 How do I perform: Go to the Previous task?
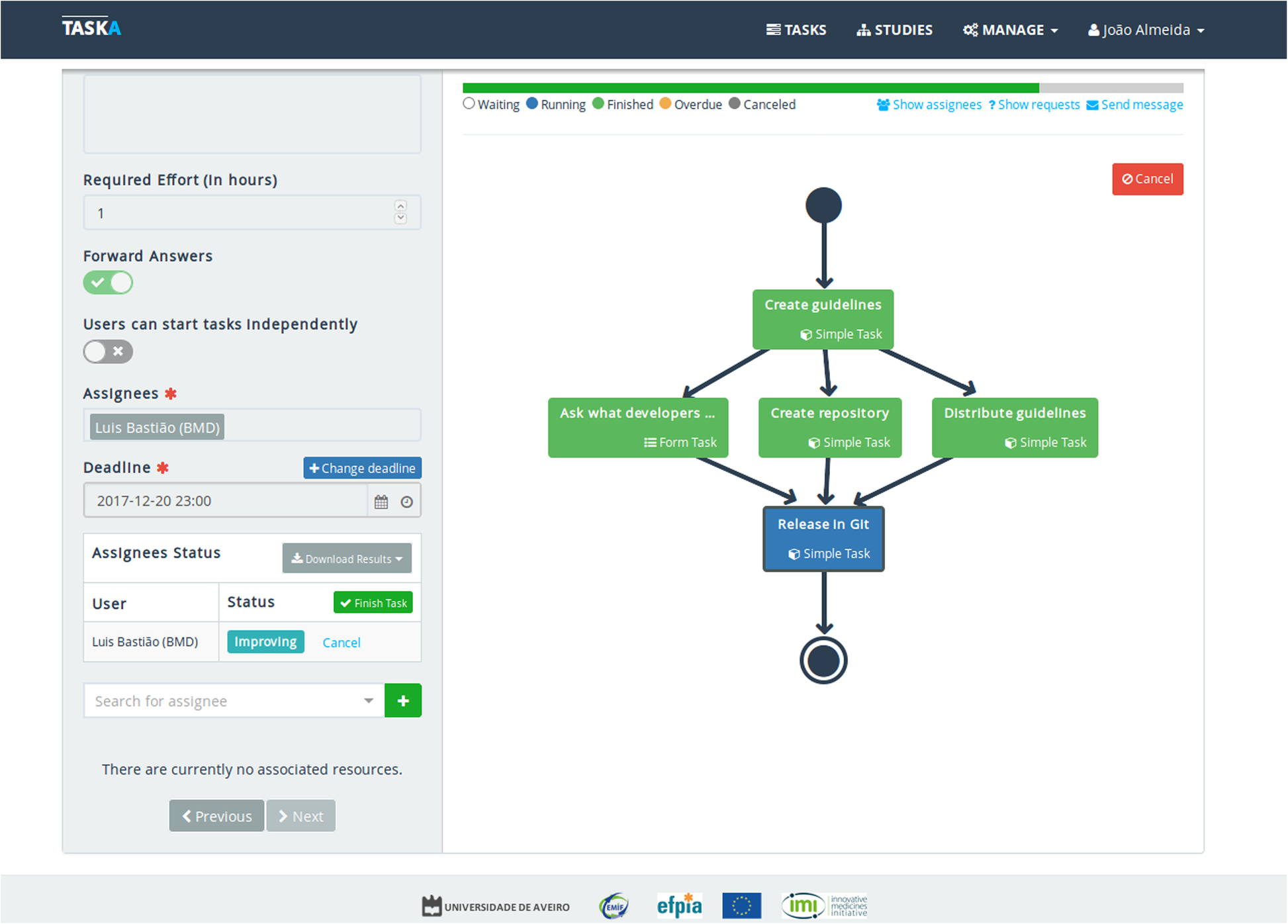(216, 815)
